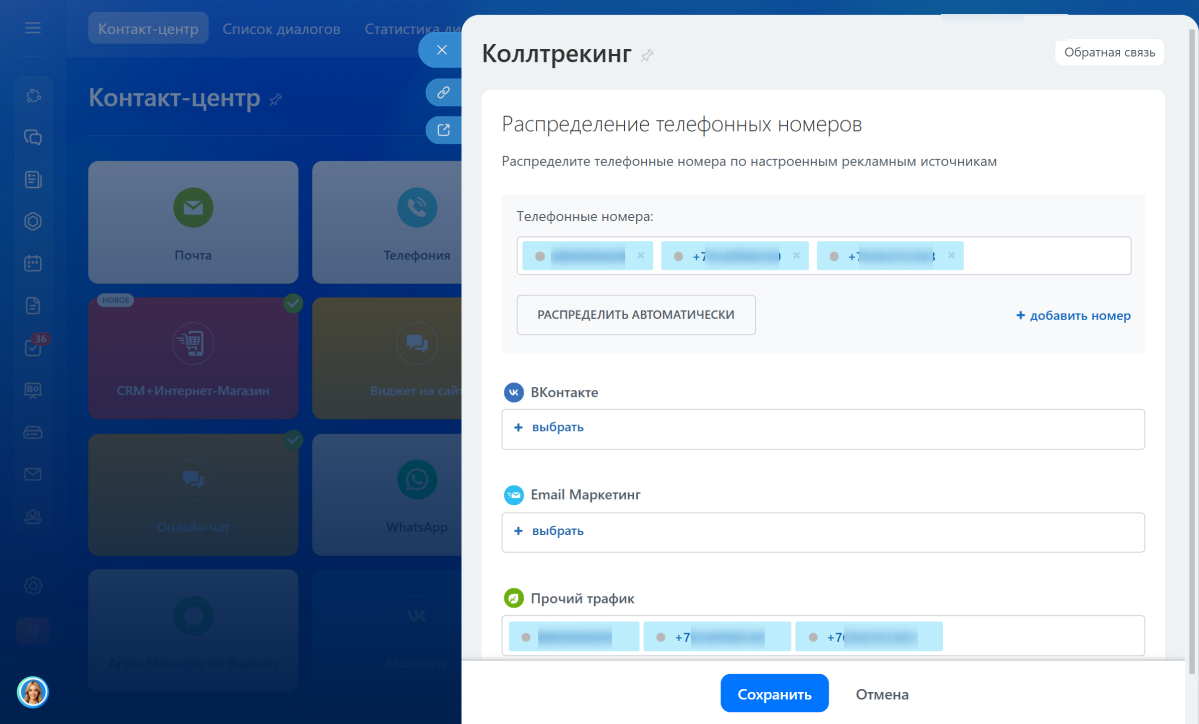
Task: Open tasks icon with 36 badge
Action: (33, 348)
